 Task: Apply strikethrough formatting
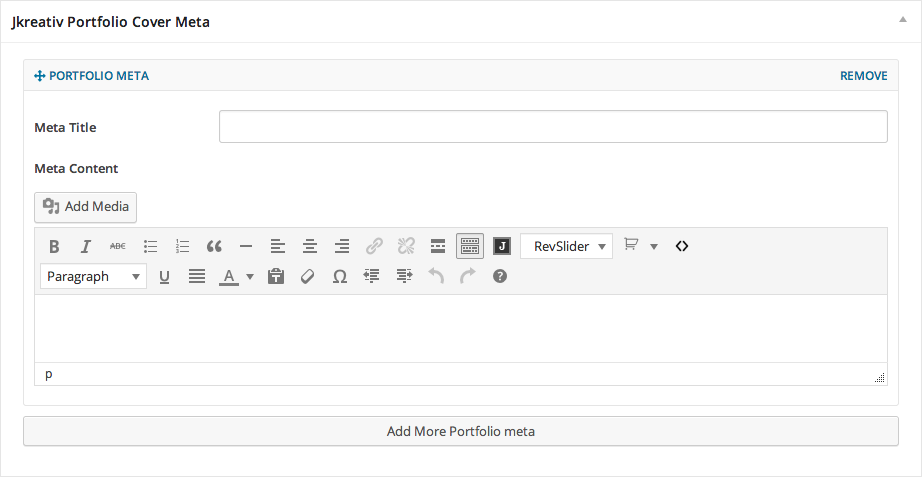pyautogui.click(x=118, y=246)
